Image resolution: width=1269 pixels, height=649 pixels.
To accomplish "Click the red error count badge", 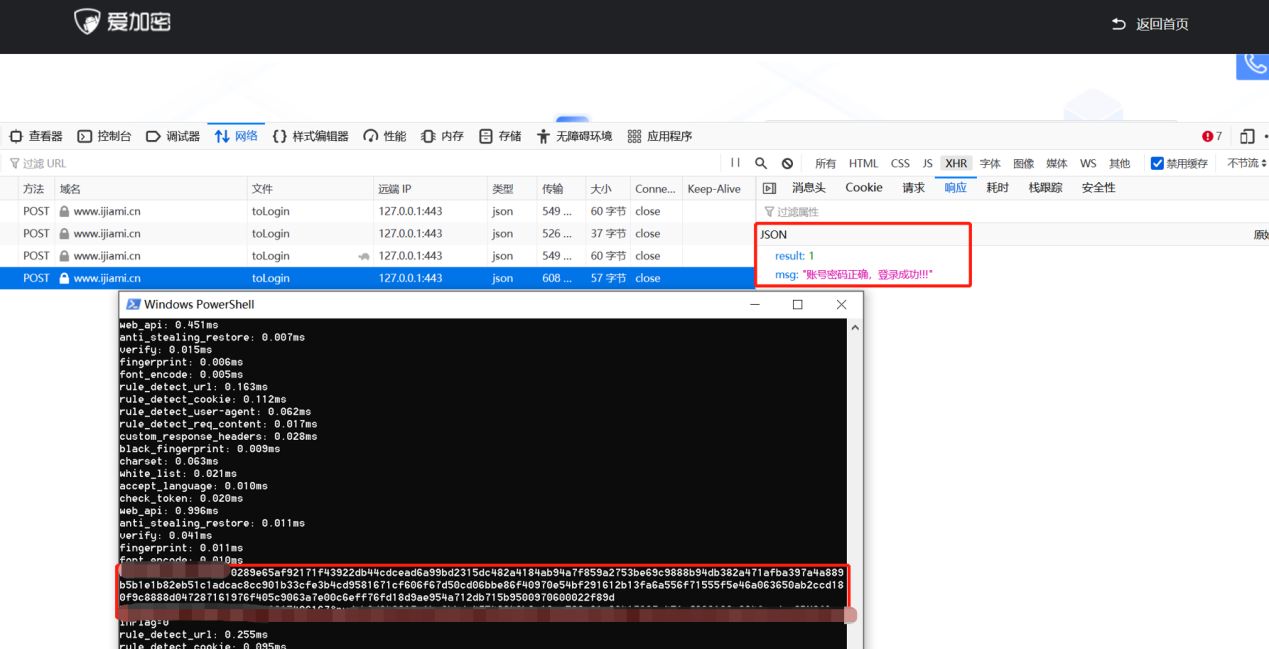I will tap(1212, 136).
